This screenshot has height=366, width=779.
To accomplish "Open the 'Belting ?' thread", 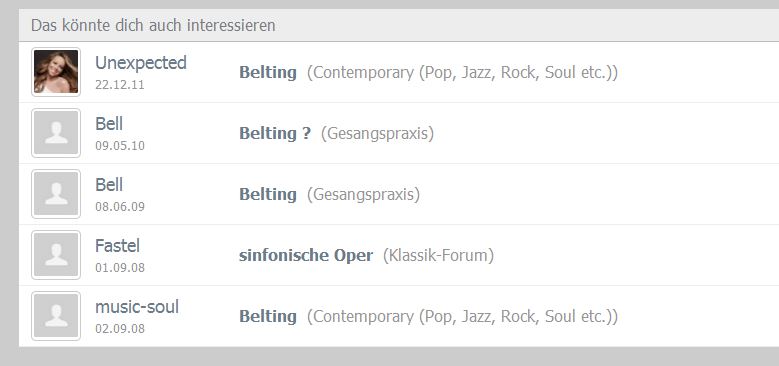I will coord(275,134).
